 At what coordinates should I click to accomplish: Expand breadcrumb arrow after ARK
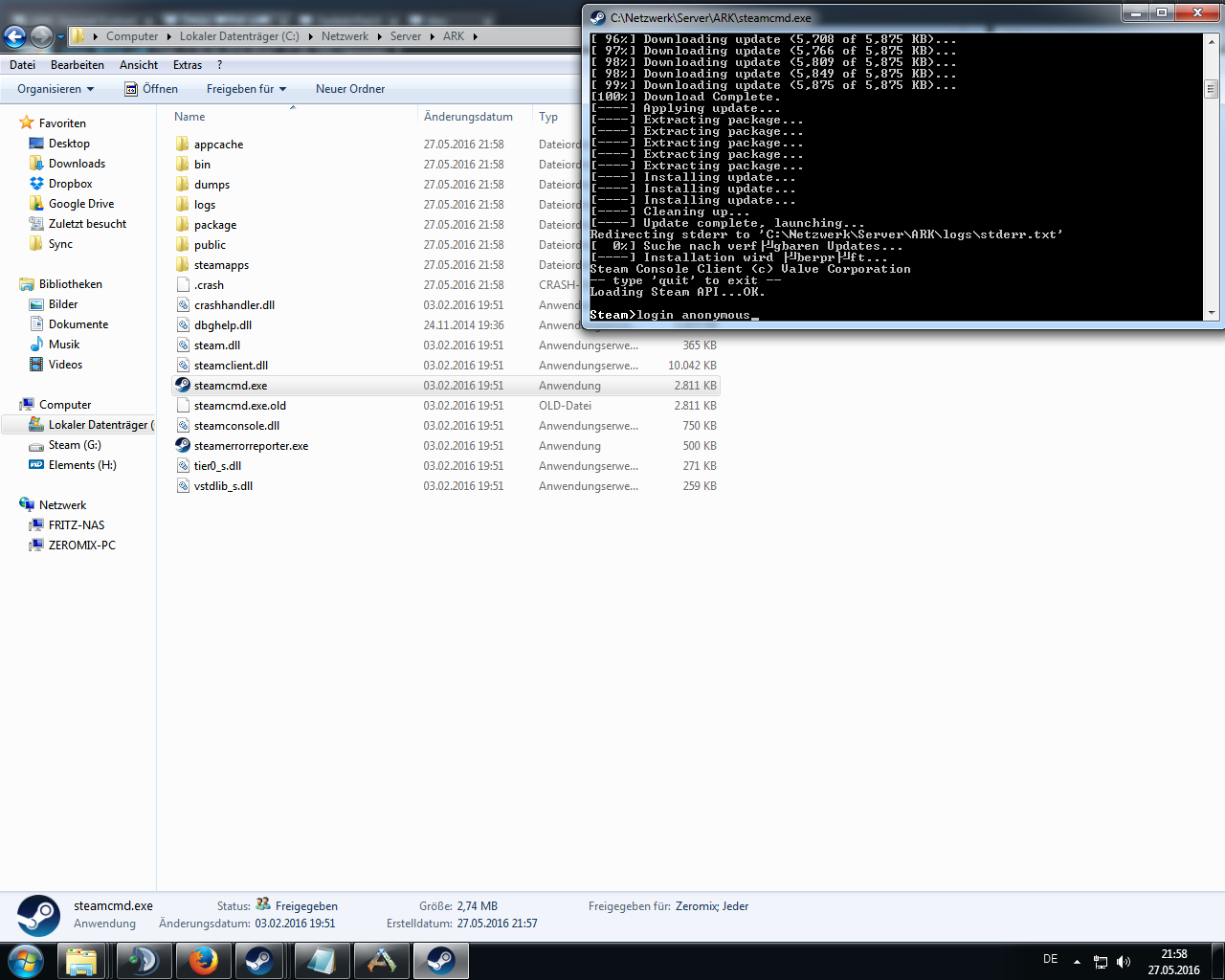(x=475, y=36)
